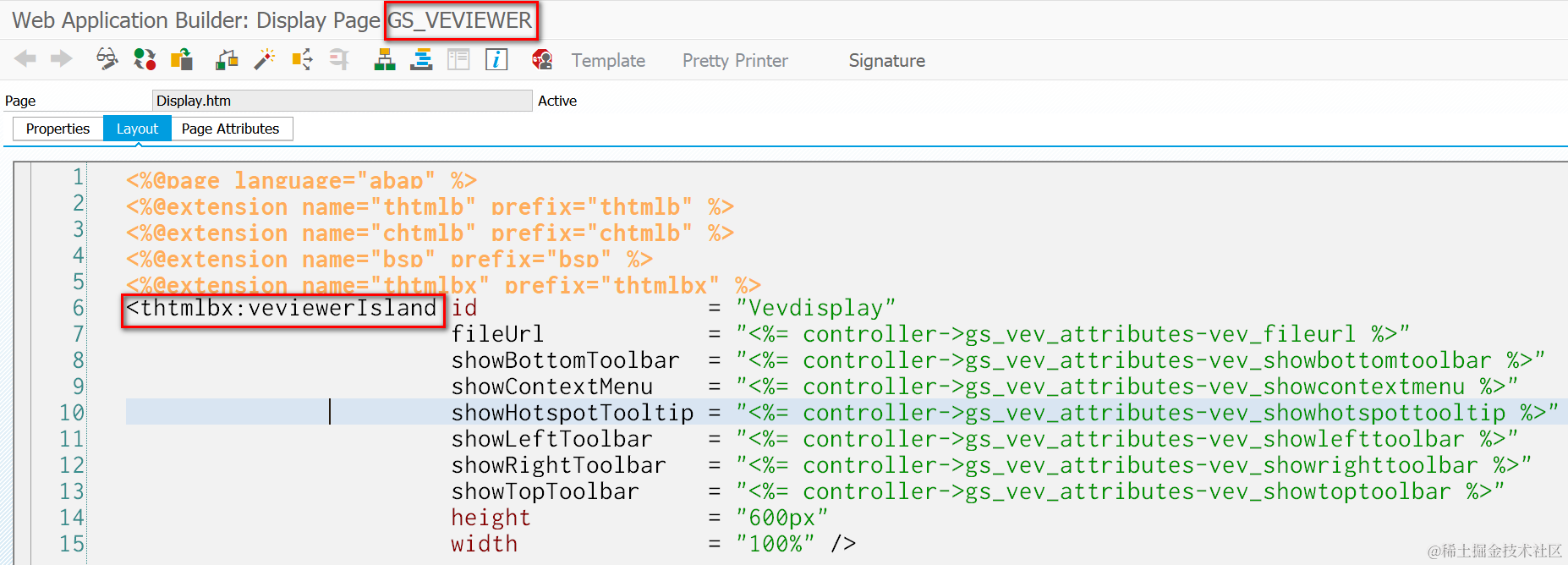Click the vev_showtoptoolbar controller expression
Image resolution: width=1568 pixels, height=565 pixels.
1120,491
